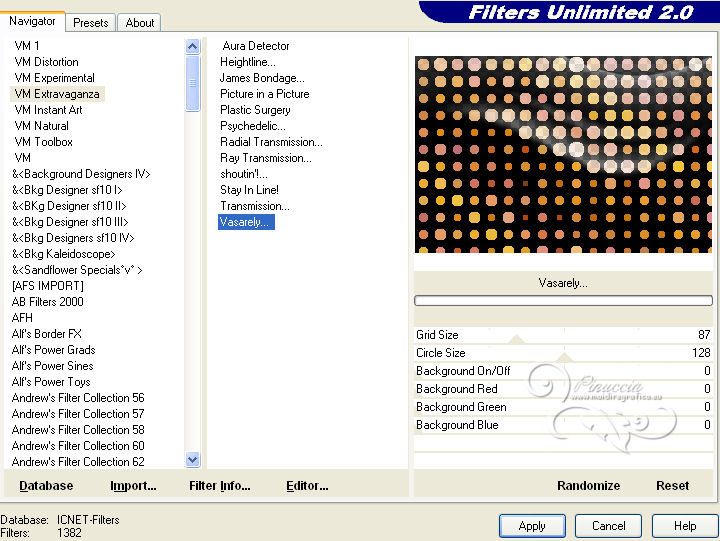
Task: Click the category list scroll up arrow
Action: click(192, 46)
